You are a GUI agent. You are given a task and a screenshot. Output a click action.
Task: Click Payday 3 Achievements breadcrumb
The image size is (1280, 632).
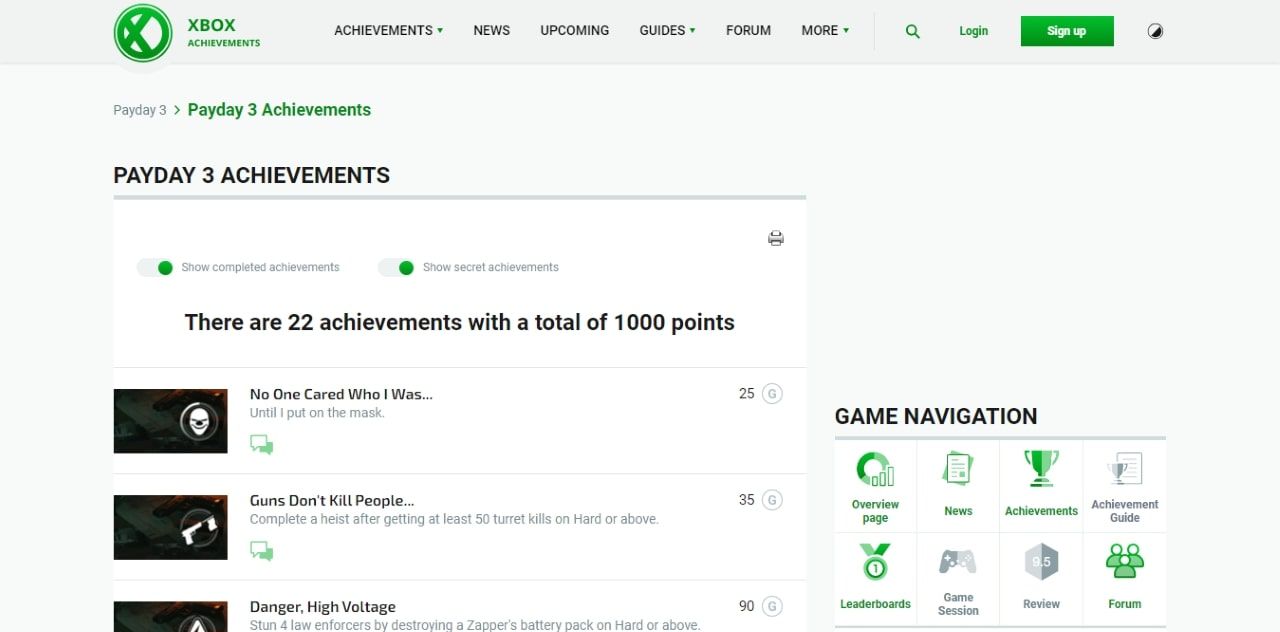(x=279, y=110)
